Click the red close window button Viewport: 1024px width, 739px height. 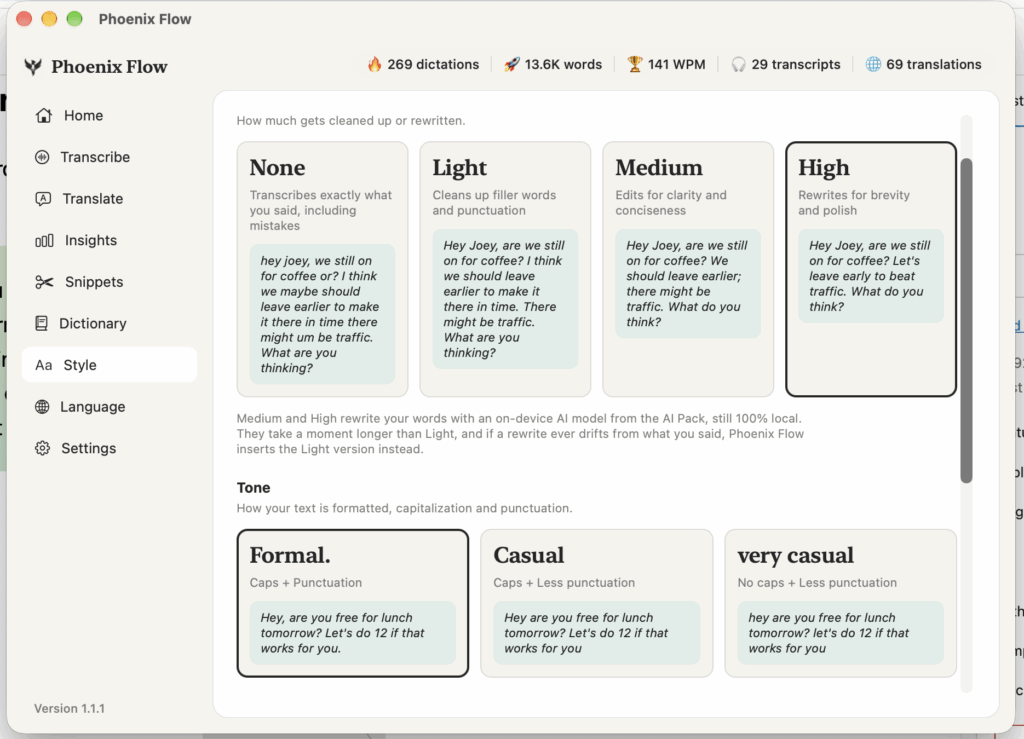(24, 19)
